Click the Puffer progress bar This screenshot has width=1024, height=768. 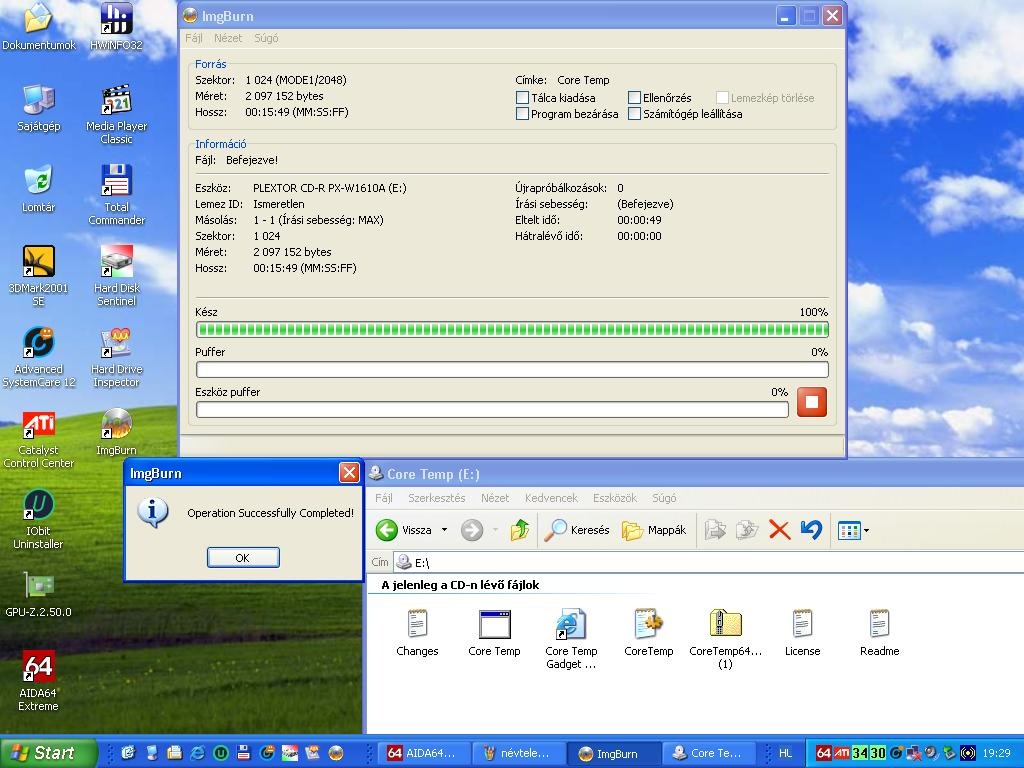click(x=512, y=370)
